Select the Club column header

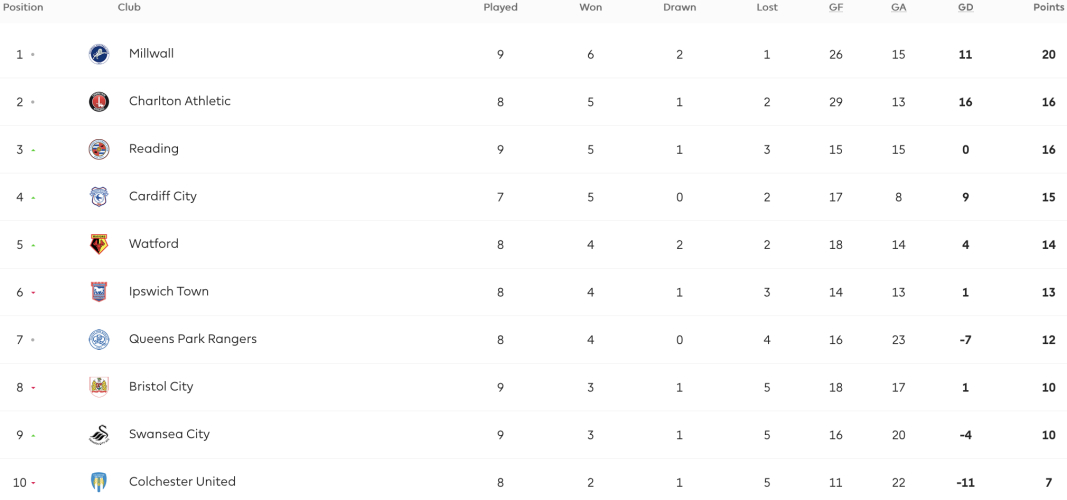pyautogui.click(x=129, y=7)
